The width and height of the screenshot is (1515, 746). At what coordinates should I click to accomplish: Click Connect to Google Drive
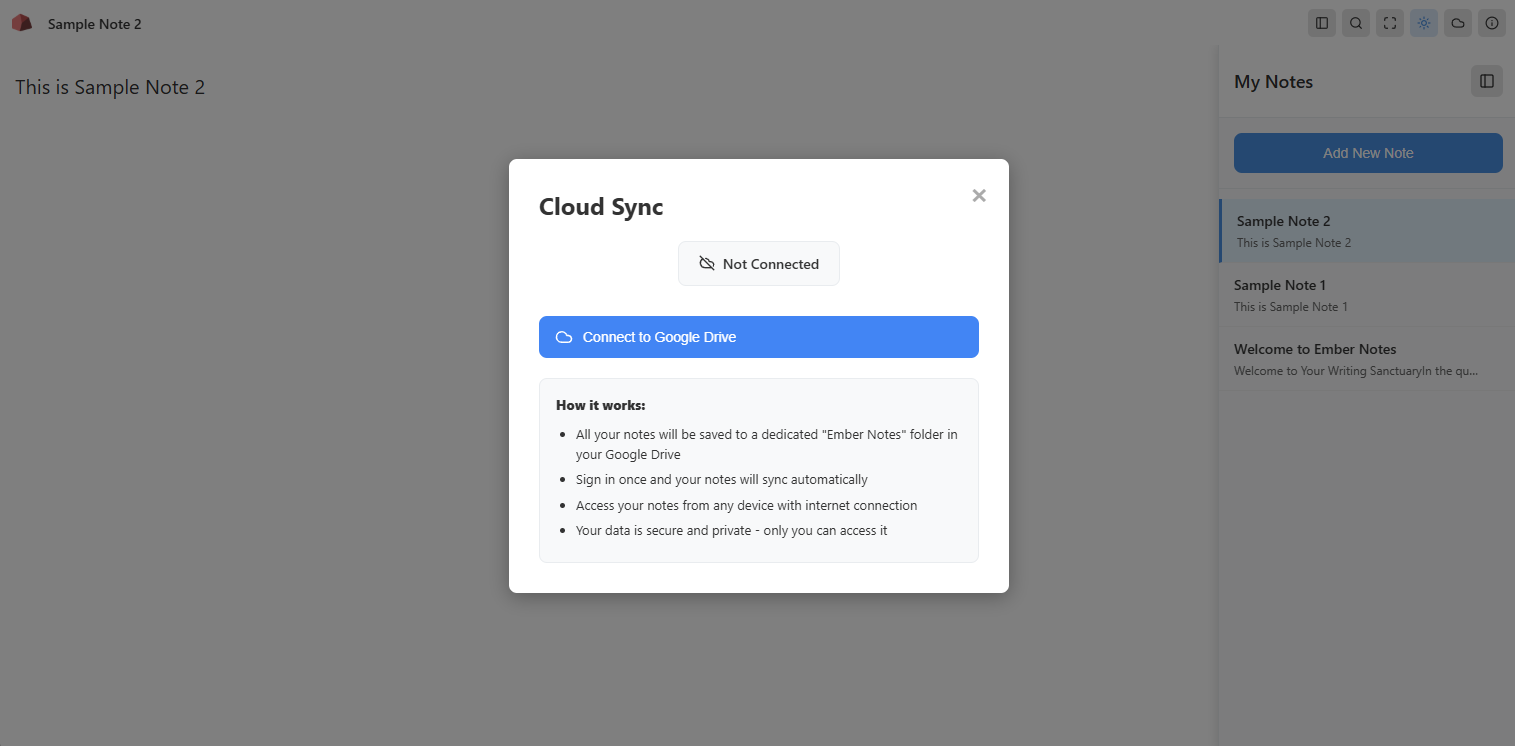(758, 337)
